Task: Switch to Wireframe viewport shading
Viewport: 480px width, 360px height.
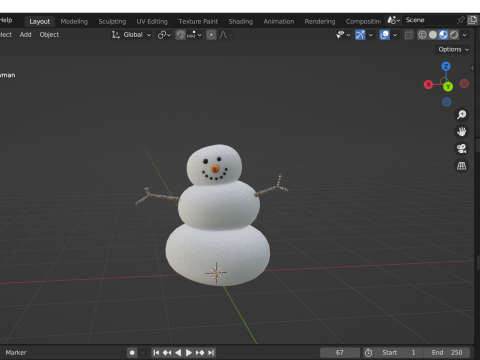Action: pos(422,35)
